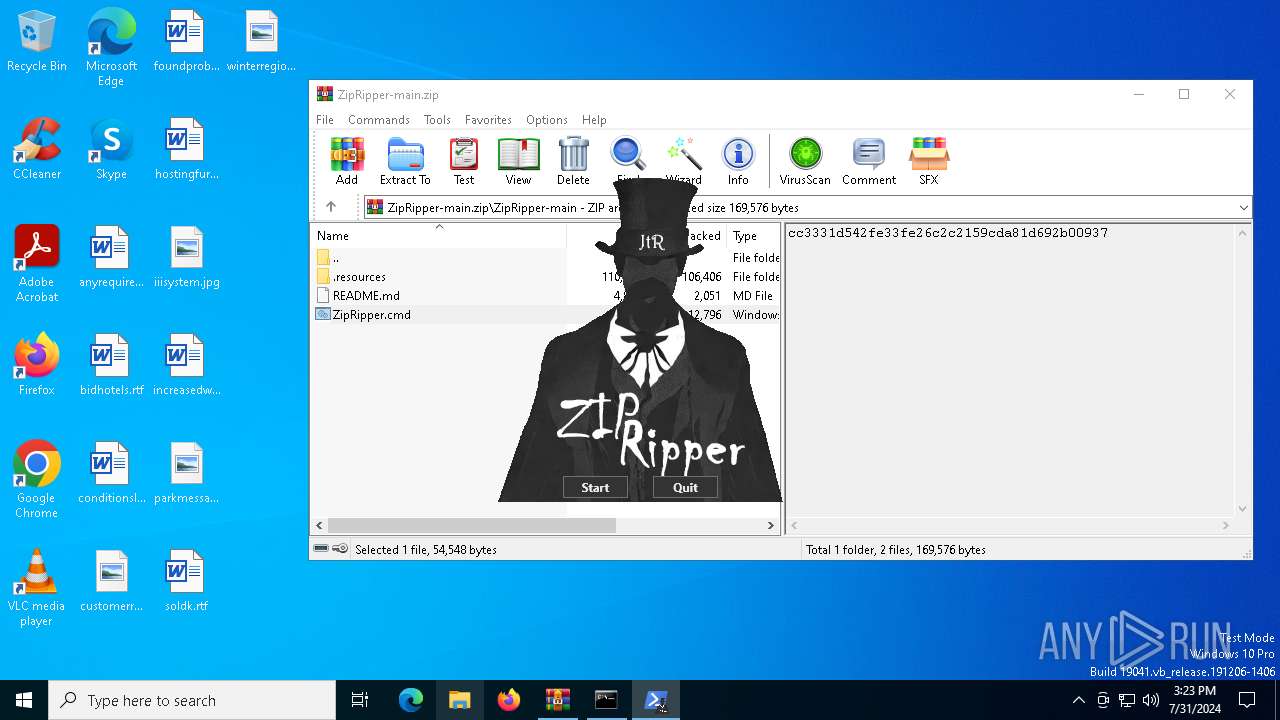
Task: Select bidhotels.rtf desktop file
Action: pos(111,366)
